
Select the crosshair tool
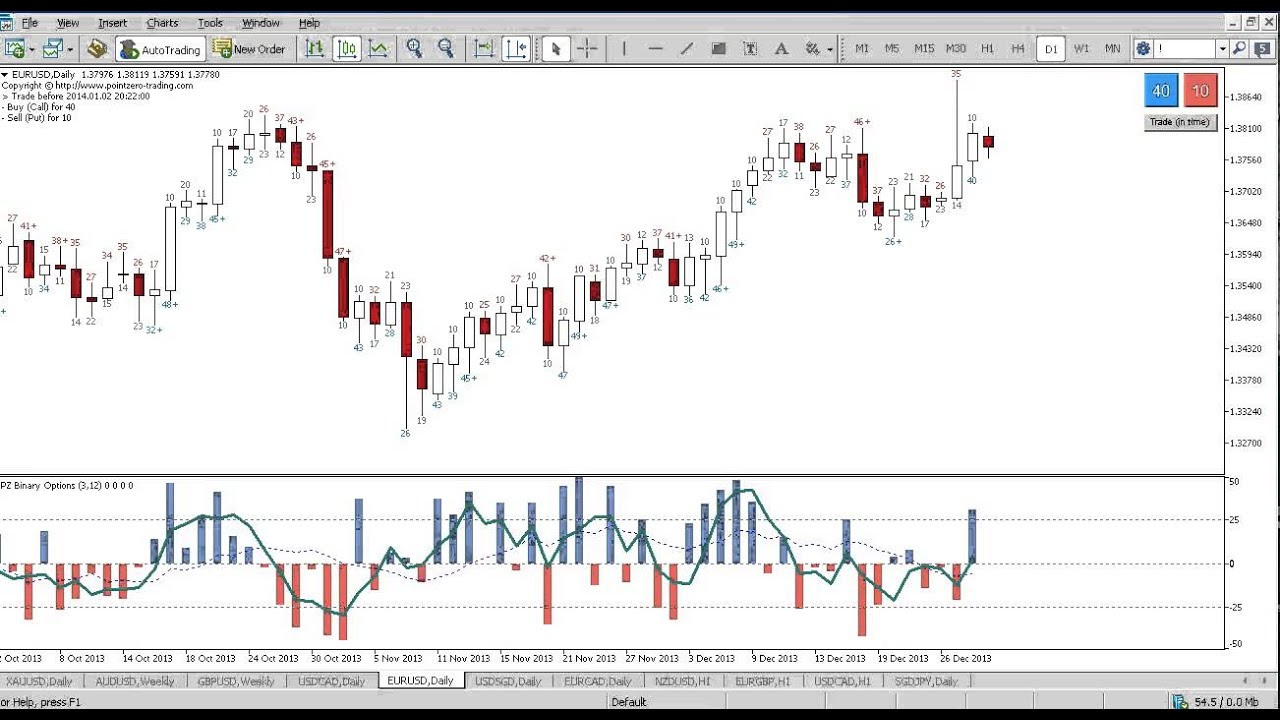coord(587,48)
